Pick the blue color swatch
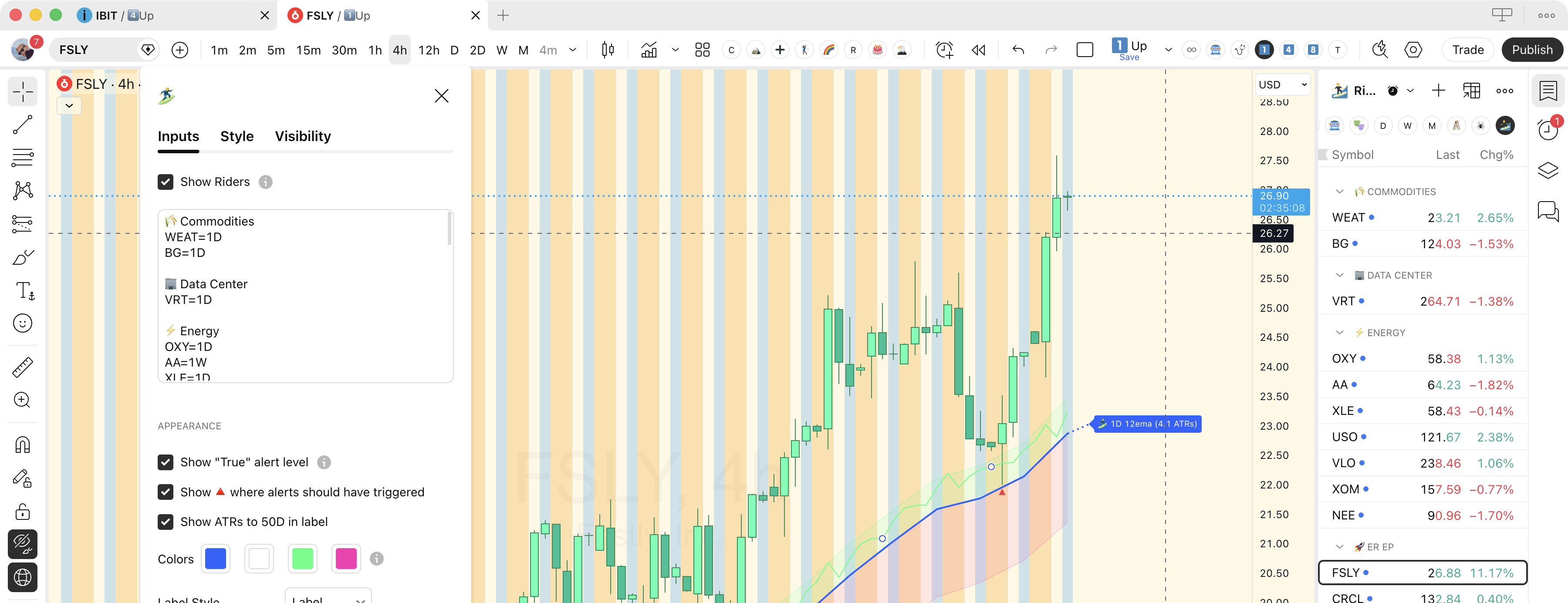This screenshot has height=603, width=1568. click(x=216, y=559)
